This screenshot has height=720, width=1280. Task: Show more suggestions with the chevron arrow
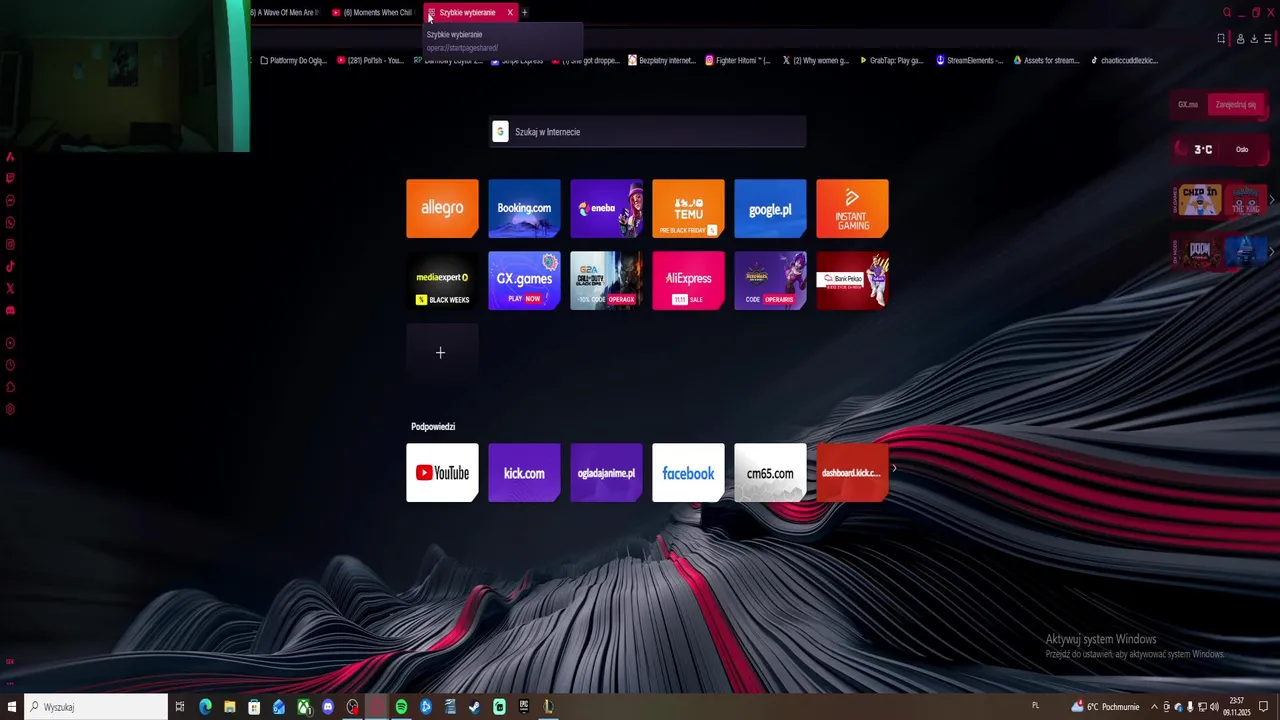894,468
